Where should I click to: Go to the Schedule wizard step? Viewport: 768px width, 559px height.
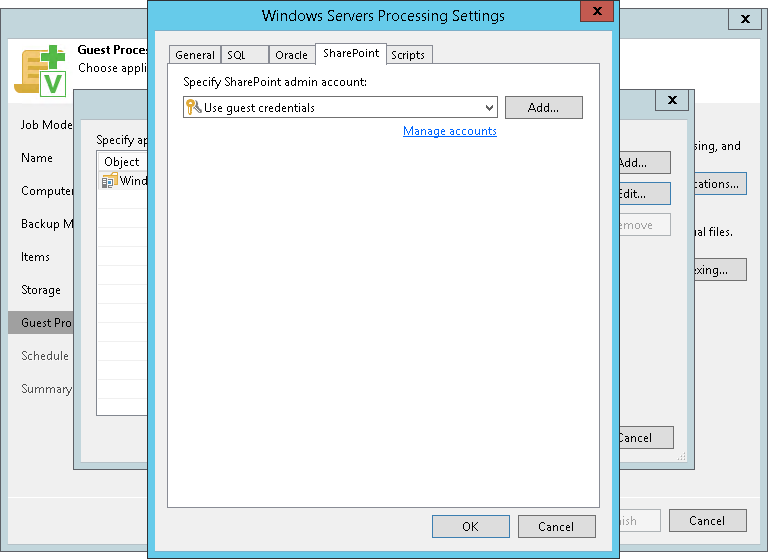tap(45, 356)
